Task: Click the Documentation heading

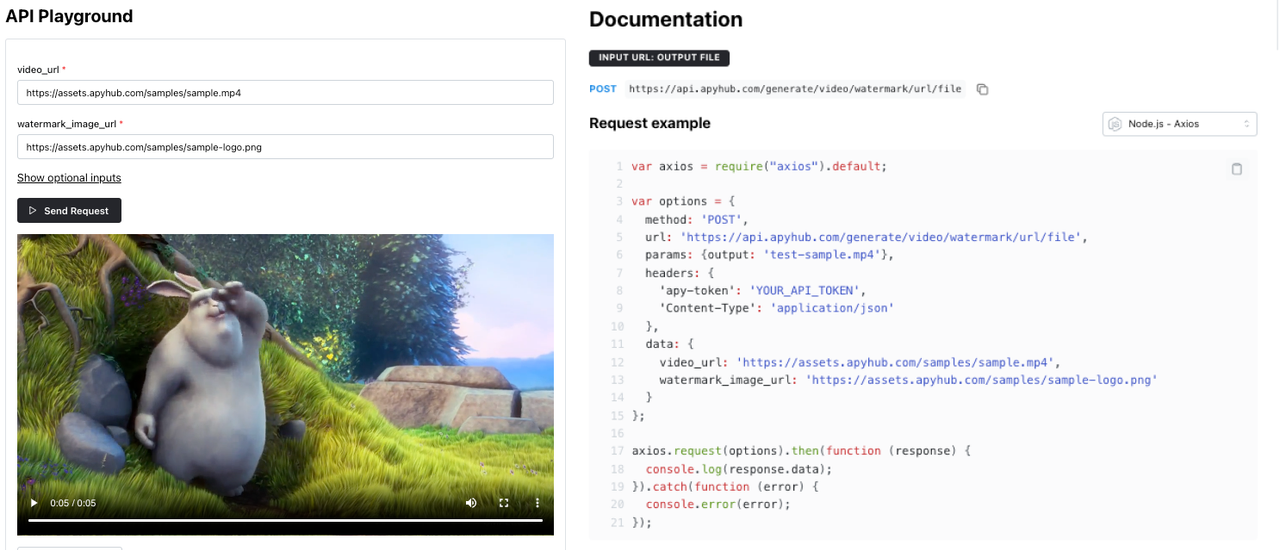Action: pos(666,19)
